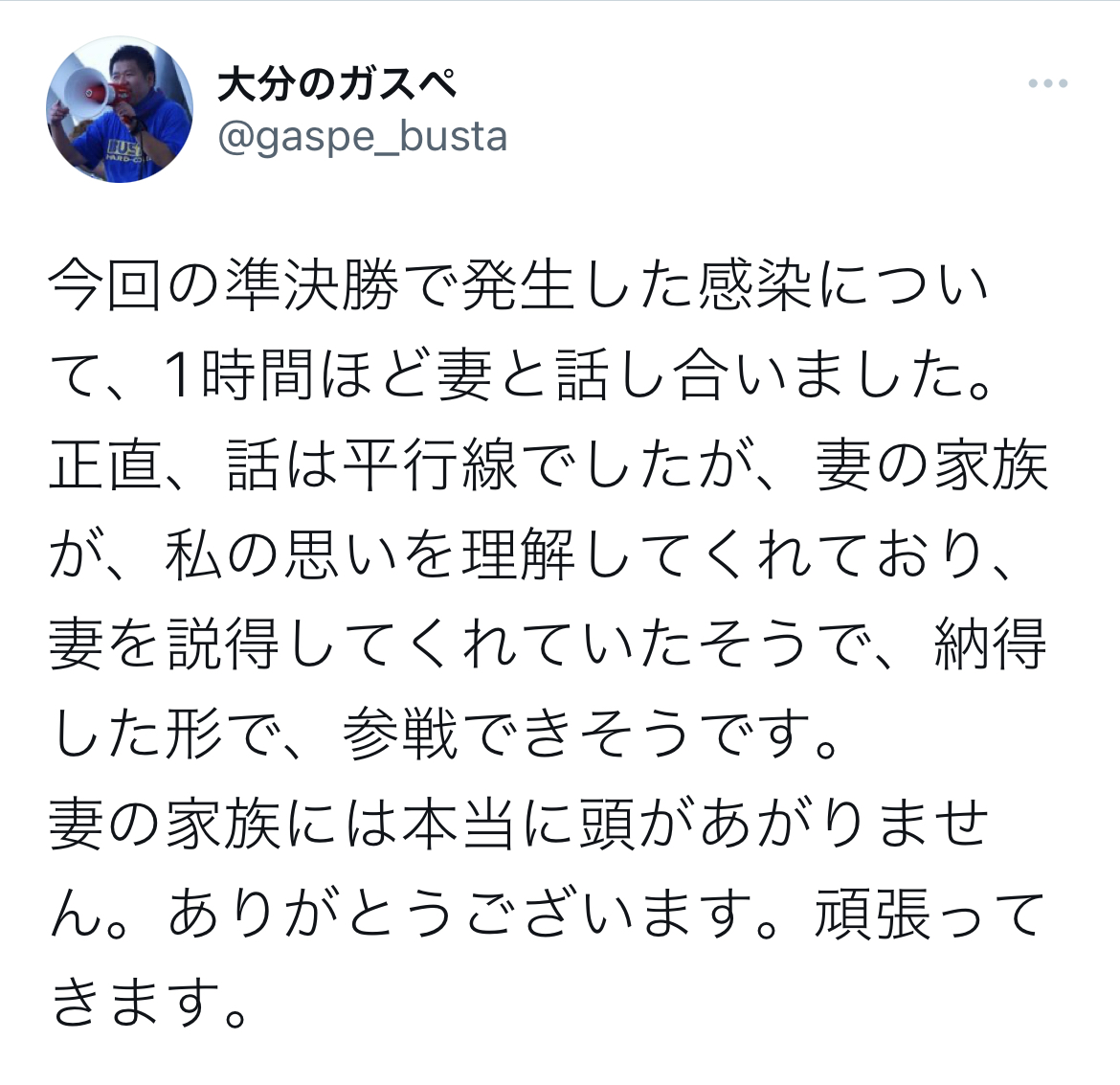The width and height of the screenshot is (1120, 1085).
Task: Open the three-dot more options menu
Action: (1048, 83)
